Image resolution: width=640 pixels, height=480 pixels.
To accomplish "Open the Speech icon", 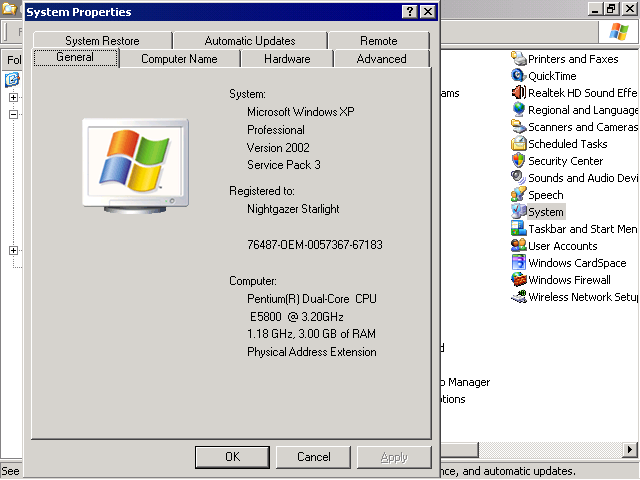I will pyautogui.click(x=518, y=195).
